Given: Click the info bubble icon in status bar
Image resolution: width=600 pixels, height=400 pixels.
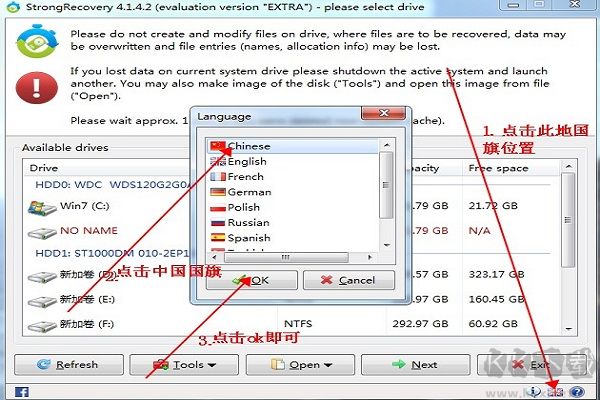Looking at the screenshot, I should (x=533, y=391).
